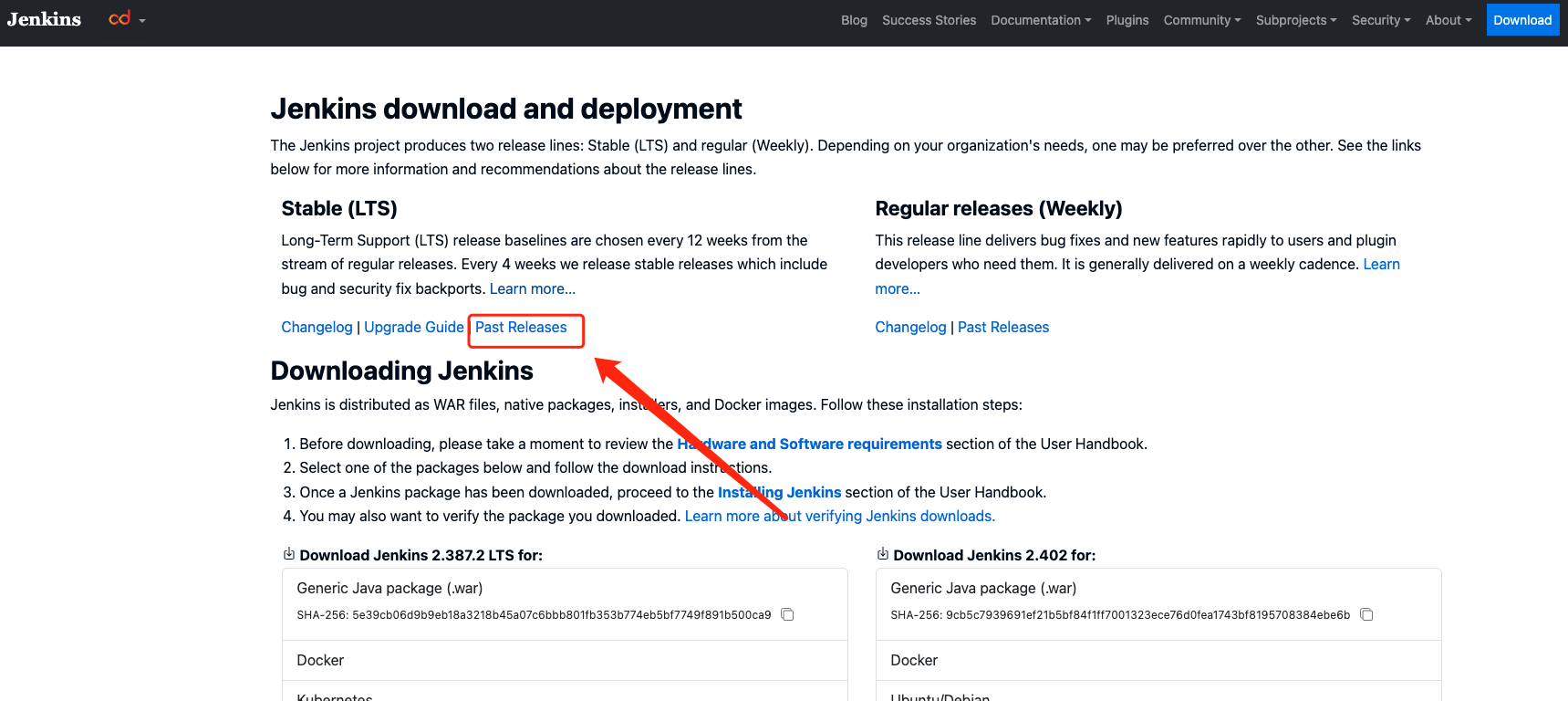
Task: Open the CD Foundation logo dropdown
Action: click(127, 19)
